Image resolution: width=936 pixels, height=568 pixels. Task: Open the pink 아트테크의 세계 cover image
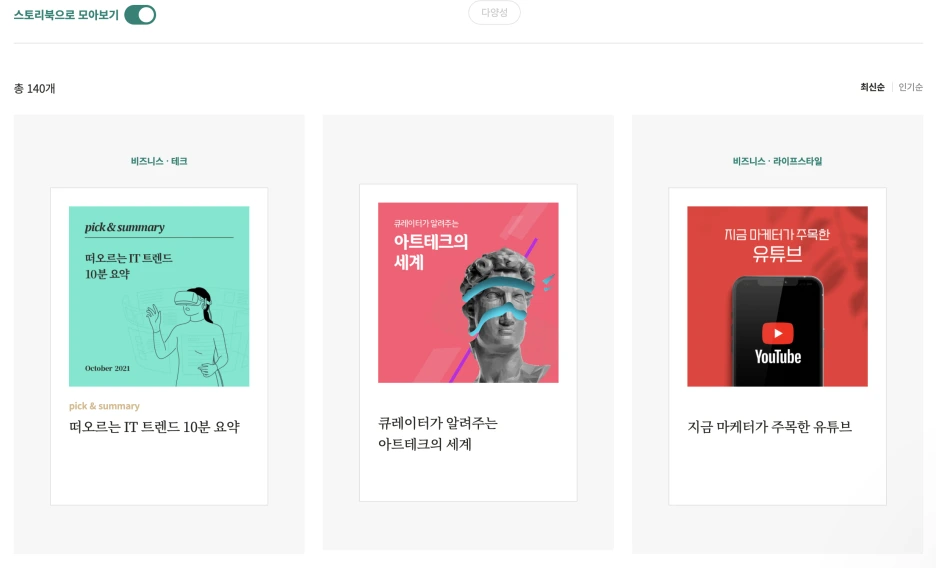point(468,292)
